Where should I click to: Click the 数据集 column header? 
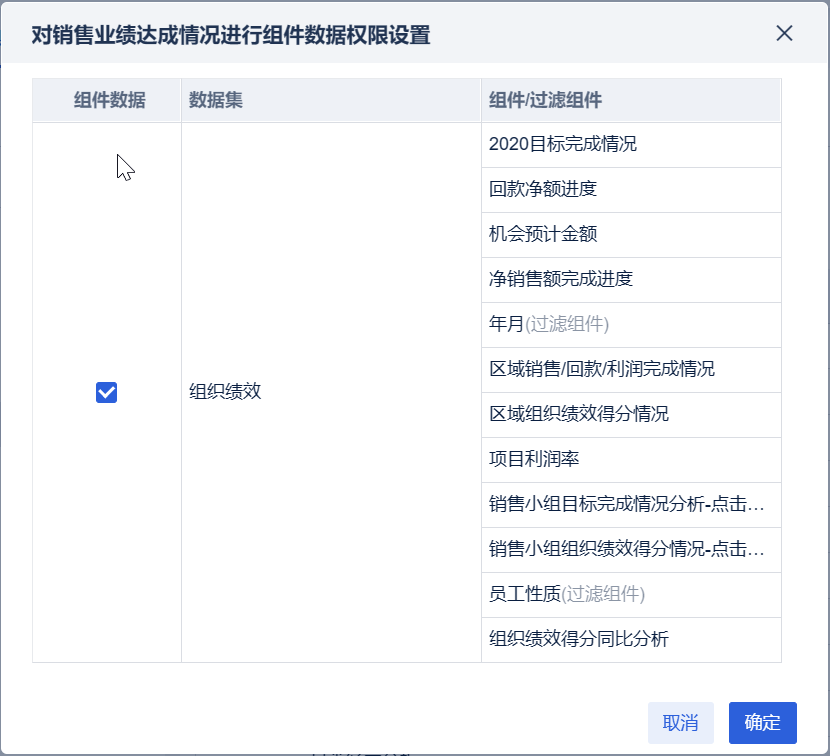click(x=331, y=100)
